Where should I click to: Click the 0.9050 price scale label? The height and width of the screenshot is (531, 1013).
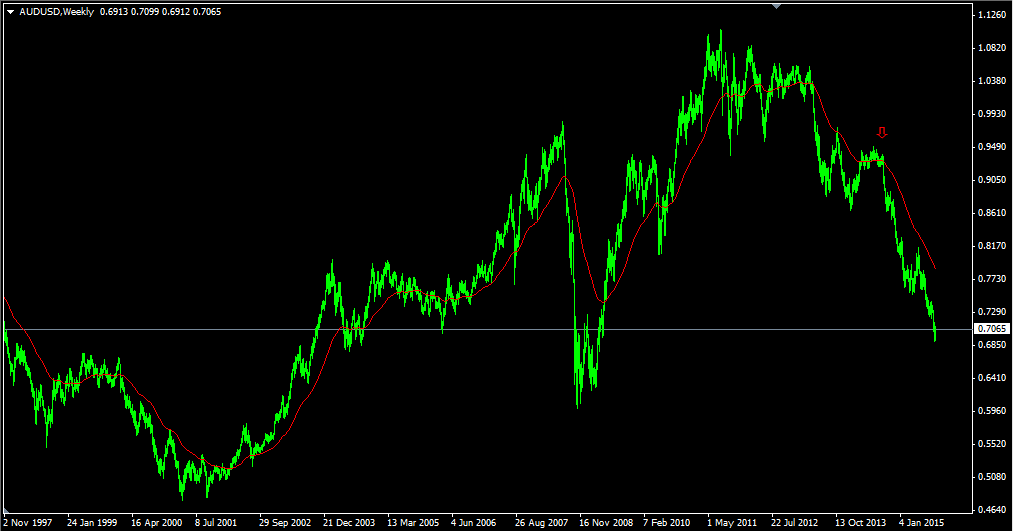[x=992, y=180]
